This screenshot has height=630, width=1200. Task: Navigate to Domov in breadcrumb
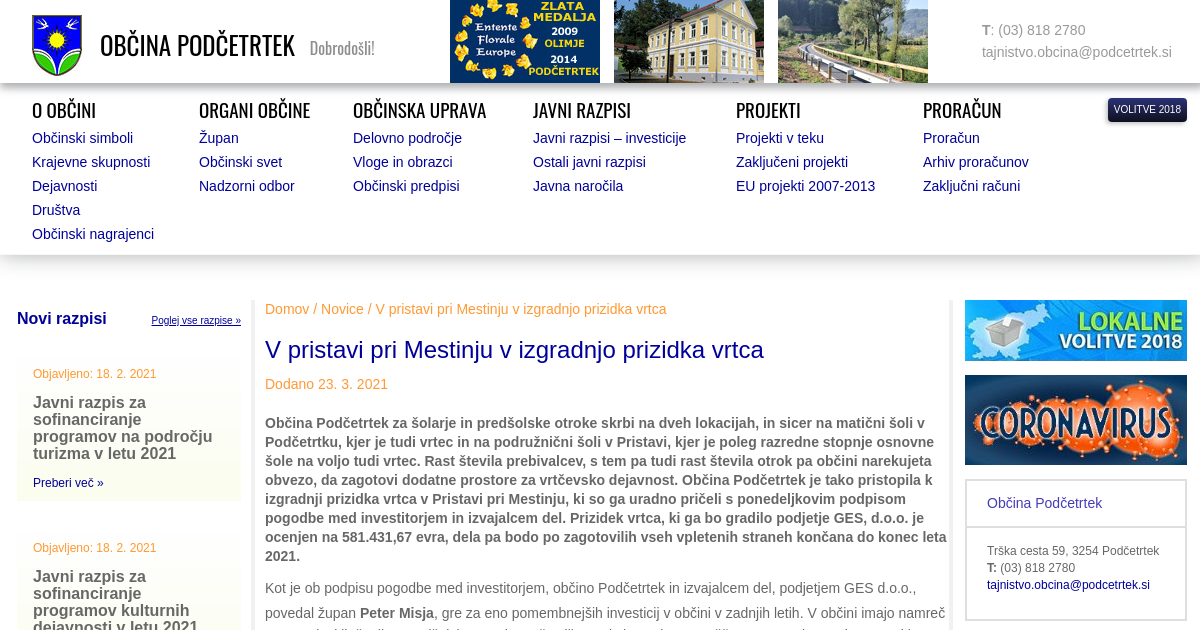point(287,309)
